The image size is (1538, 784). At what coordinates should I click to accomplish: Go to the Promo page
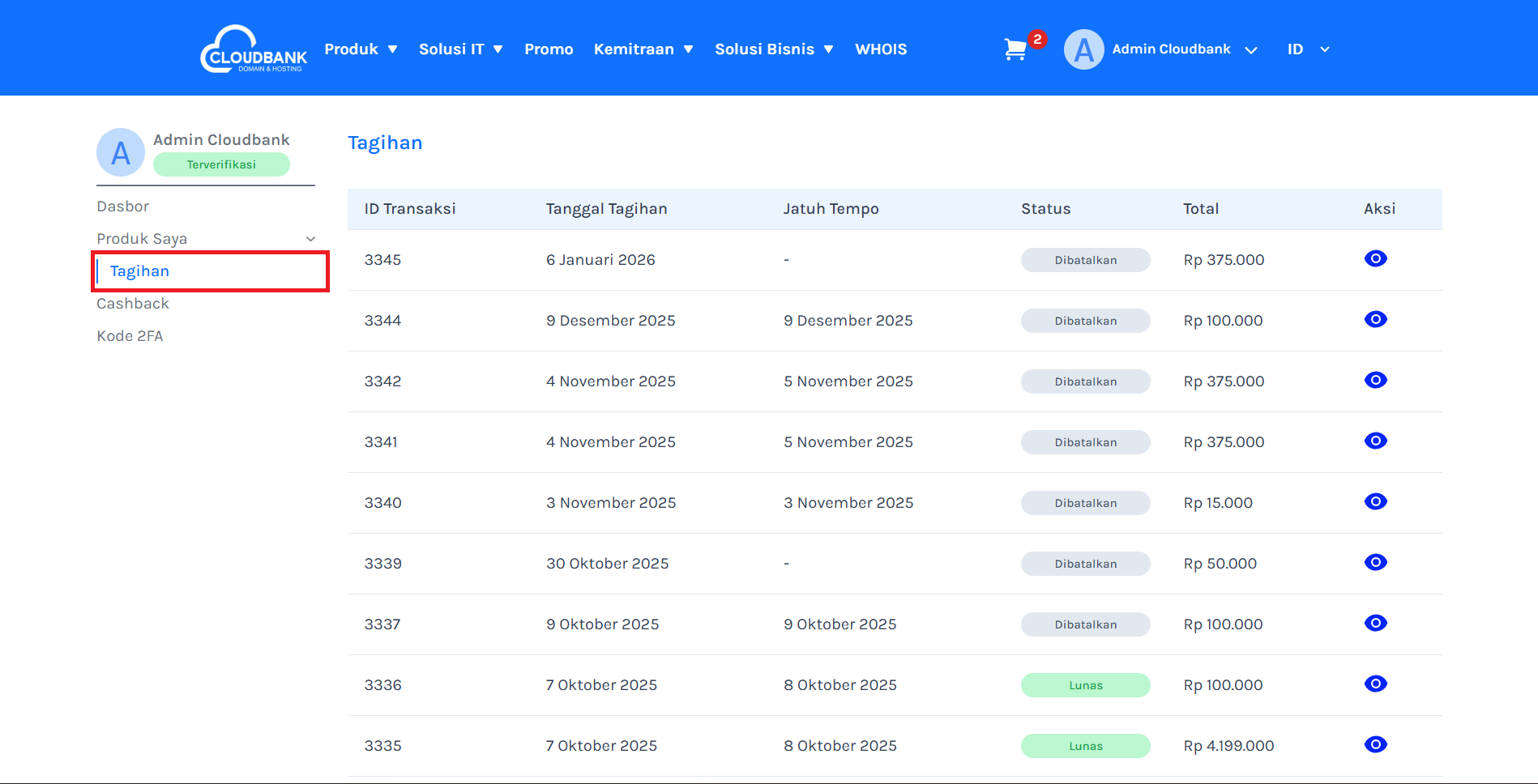[x=549, y=49]
